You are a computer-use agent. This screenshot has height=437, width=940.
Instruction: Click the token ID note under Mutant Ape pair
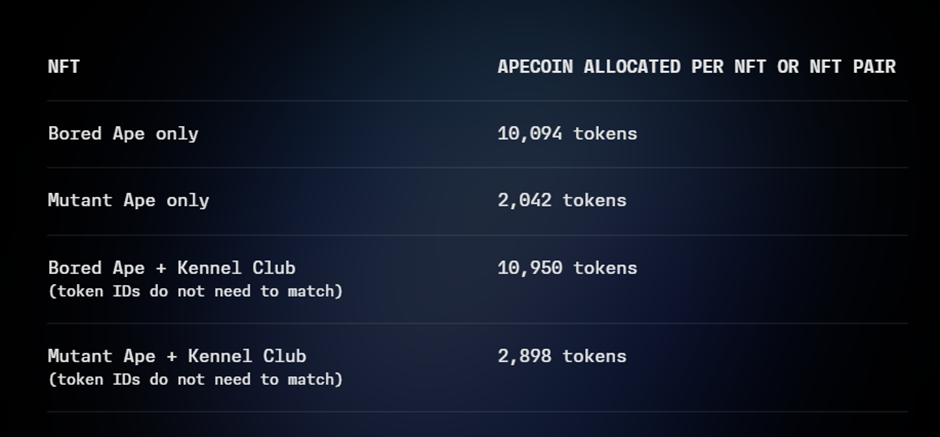point(195,379)
